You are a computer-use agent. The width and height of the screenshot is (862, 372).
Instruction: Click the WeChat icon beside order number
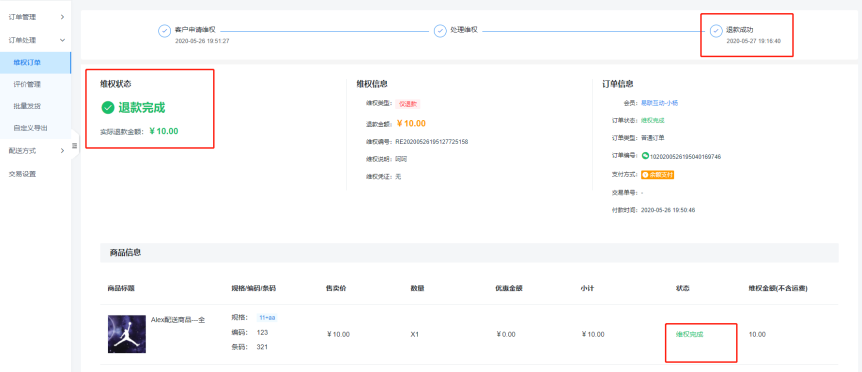click(645, 156)
